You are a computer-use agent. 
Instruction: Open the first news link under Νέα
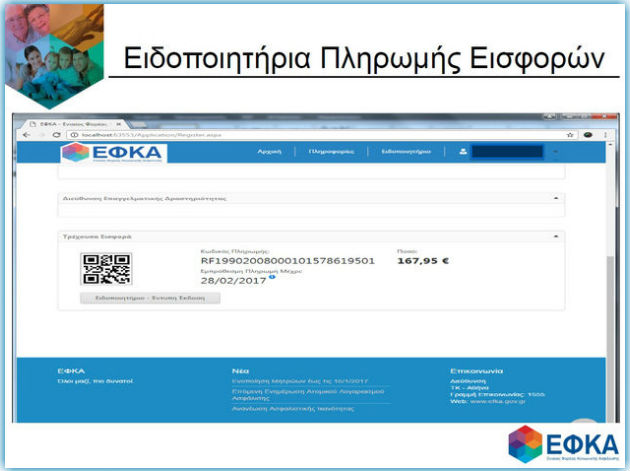point(300,381)
